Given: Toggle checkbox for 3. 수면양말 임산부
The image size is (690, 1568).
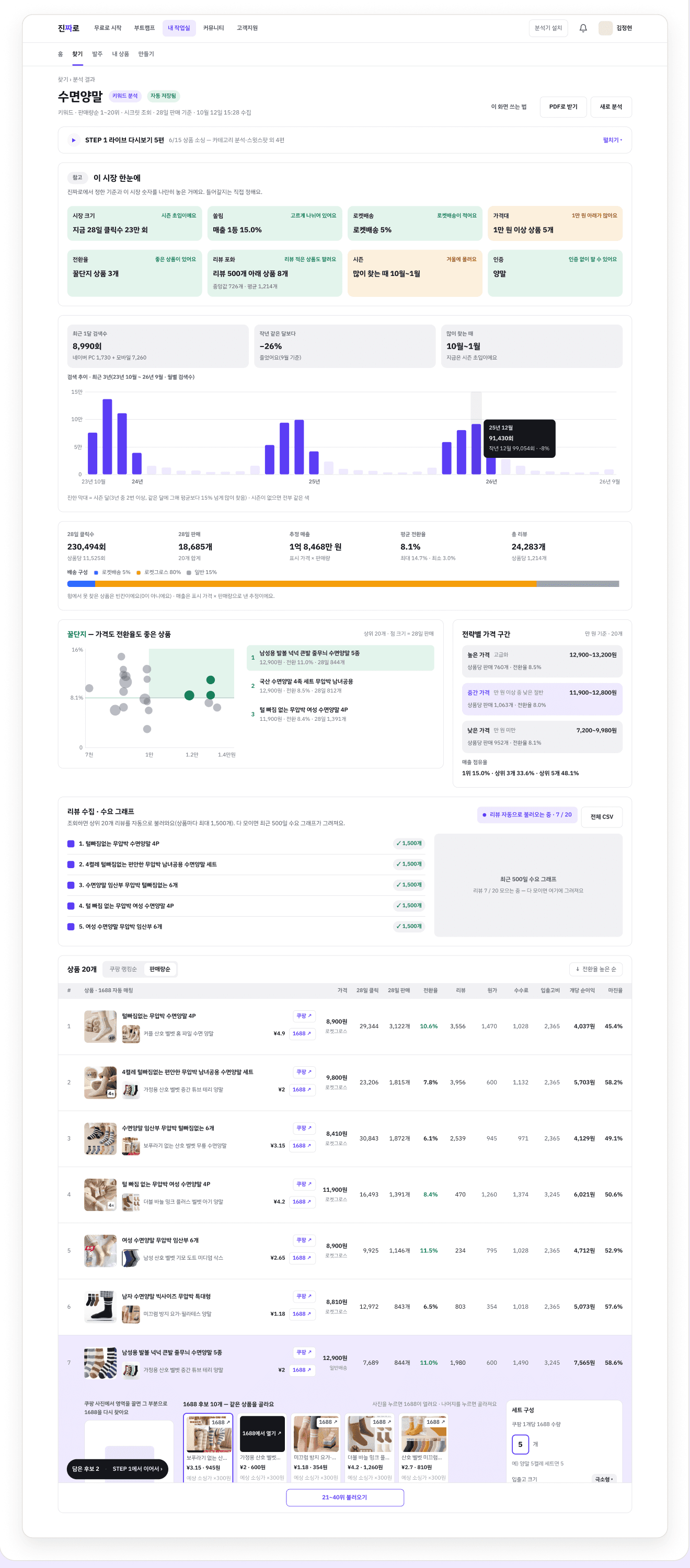Looking at the screenshot, I should point(71,885).
